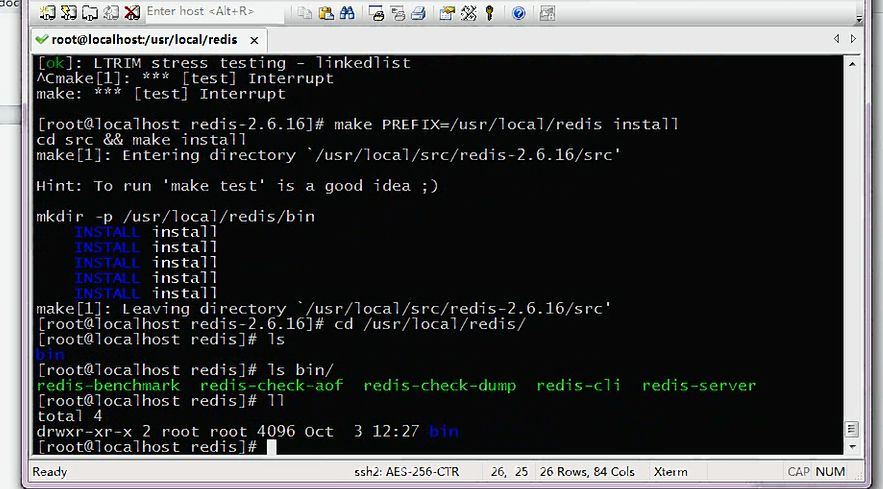
Task: Click the 'make PREFIX=/usr/local/redis install' command text
Action: tap(506, 124)
